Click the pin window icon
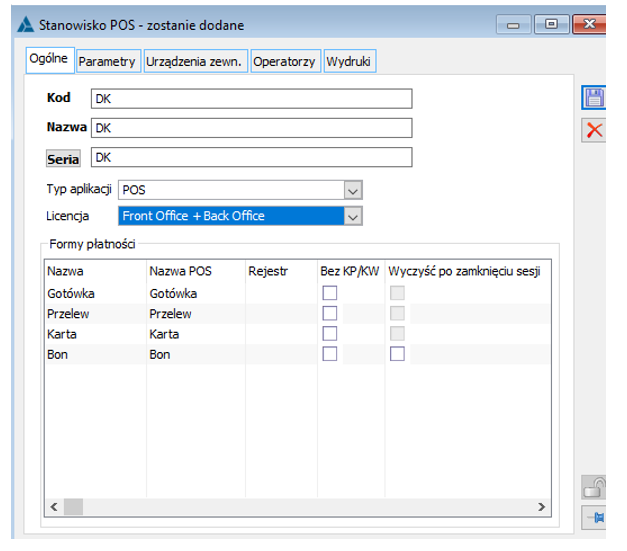Image resolution: width=627 pixels, height=551 pixels. [x=594, y=518]
